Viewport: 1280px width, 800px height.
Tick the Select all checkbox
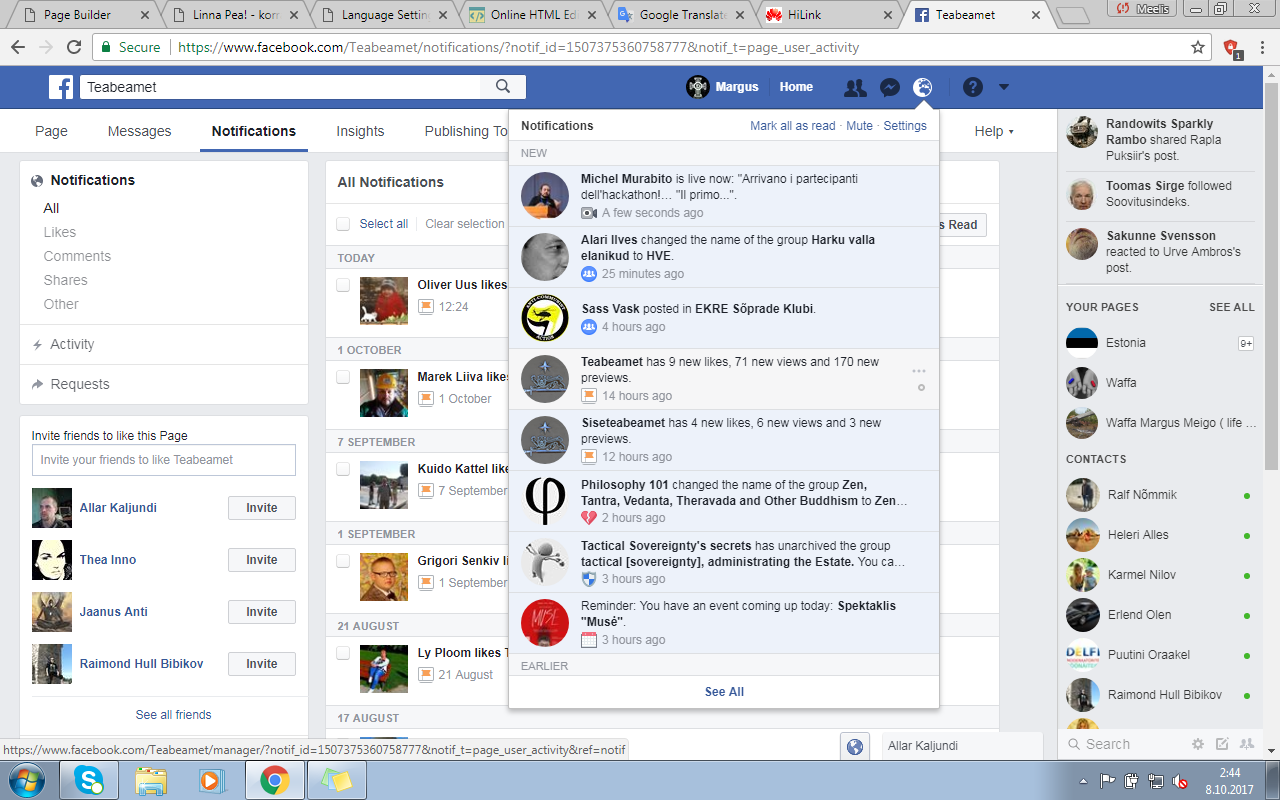(x=344, y=224)
